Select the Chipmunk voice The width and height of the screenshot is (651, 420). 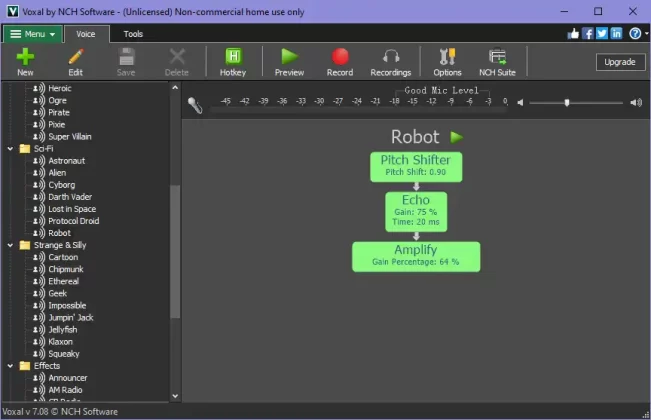coord(66,269)
